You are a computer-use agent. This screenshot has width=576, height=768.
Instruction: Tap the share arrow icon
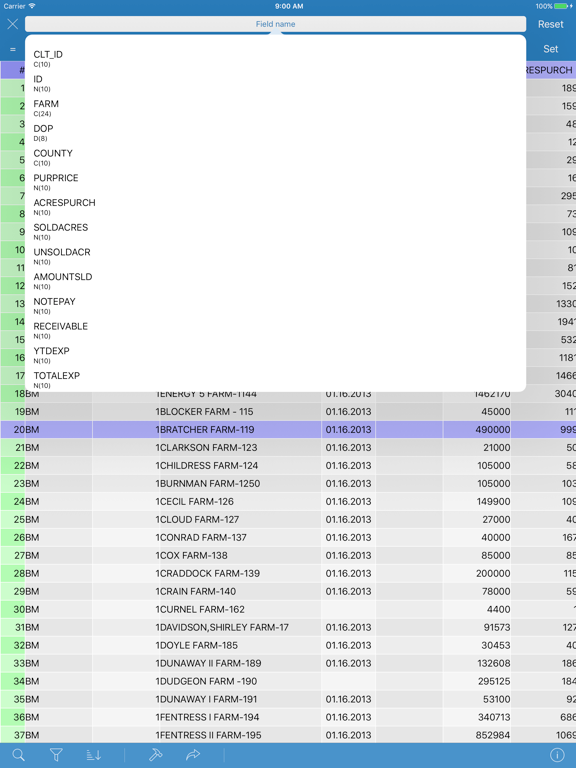pos(193,755)
